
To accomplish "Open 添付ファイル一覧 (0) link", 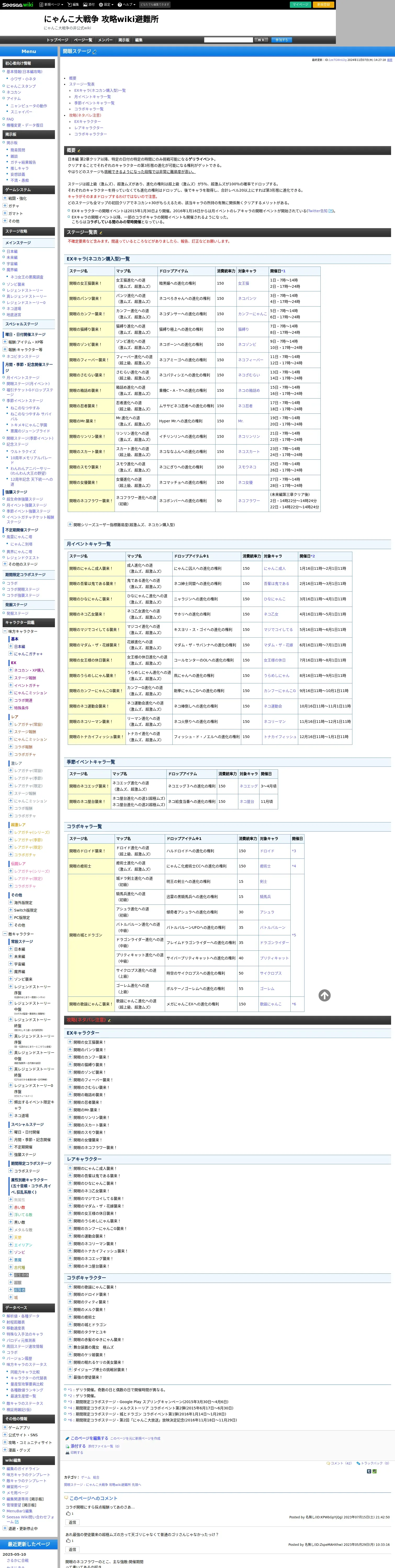I will click(x=104, y=1446).
